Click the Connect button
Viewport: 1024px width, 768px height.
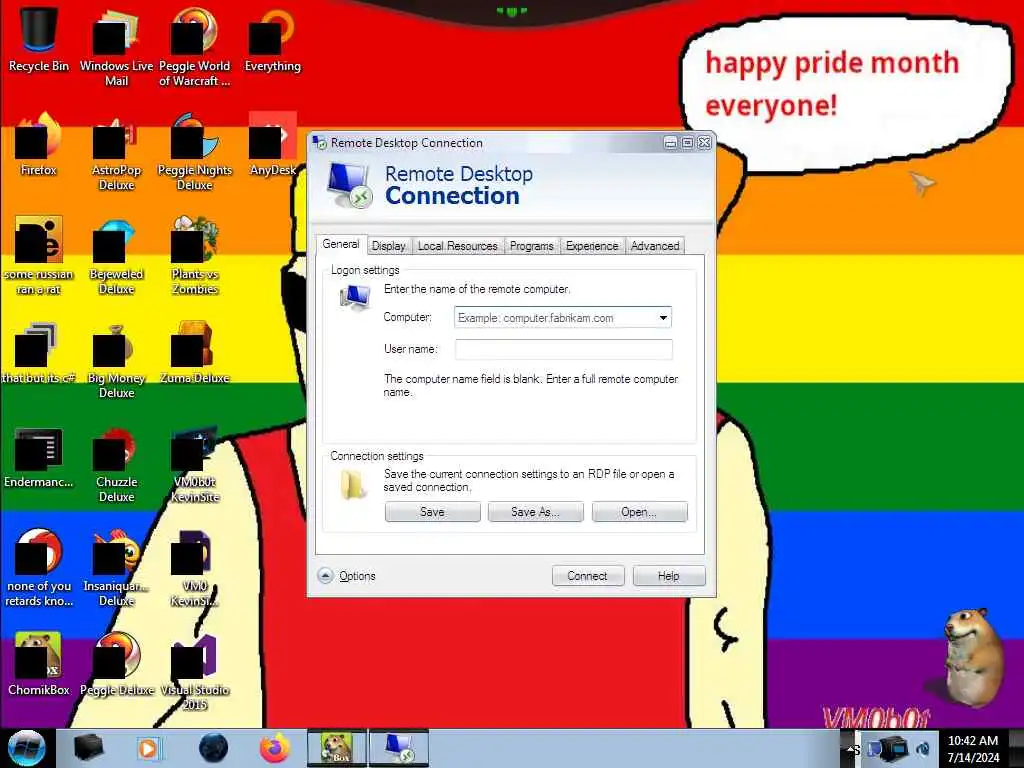pyautogui.click(x=588, y=575)
